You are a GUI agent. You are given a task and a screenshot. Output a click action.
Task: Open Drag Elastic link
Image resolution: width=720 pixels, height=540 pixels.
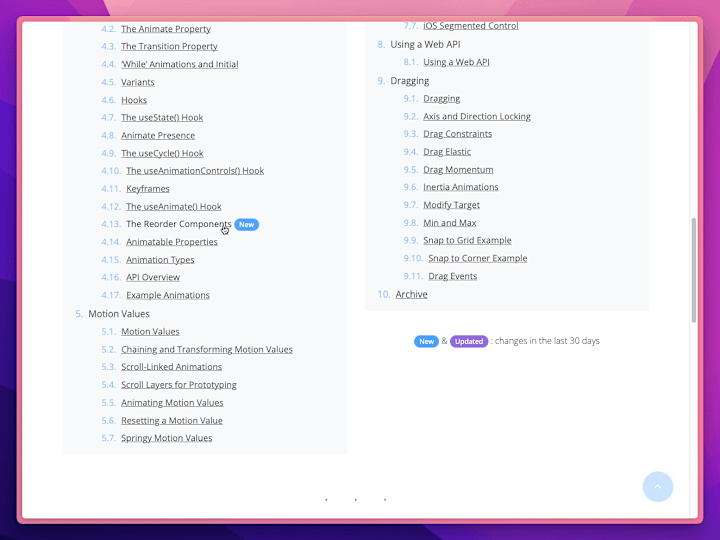point(447,152)
